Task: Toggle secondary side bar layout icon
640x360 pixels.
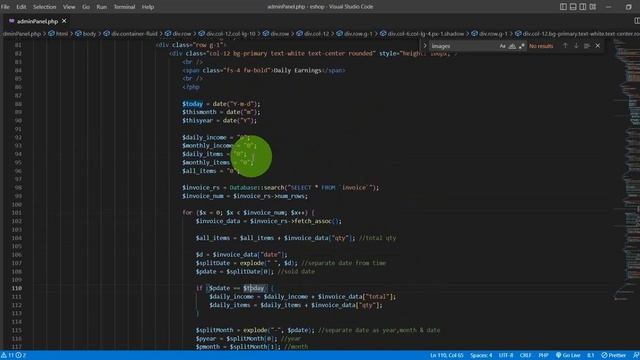Action: [583, 7]
